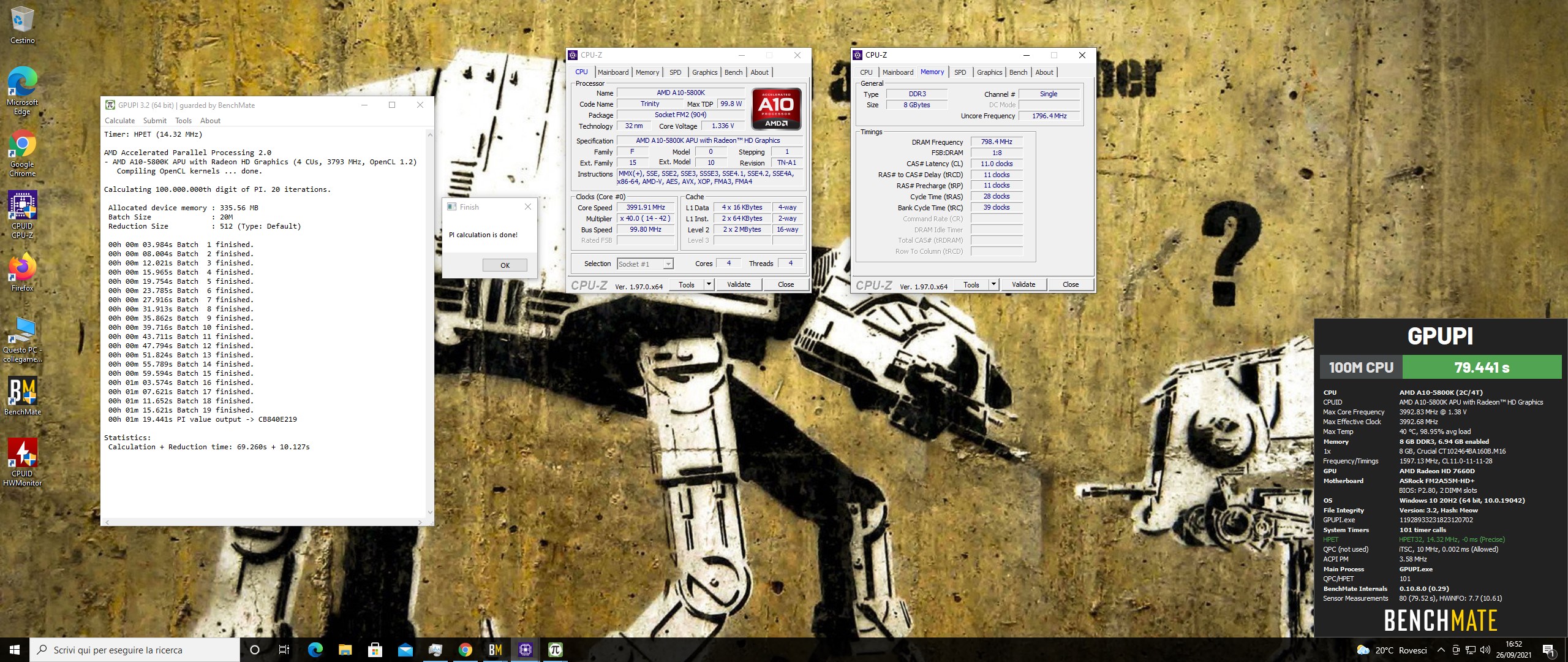Open Edge from the taskbar
Viewport: 1568px width, 662px height.
(315, 650)
